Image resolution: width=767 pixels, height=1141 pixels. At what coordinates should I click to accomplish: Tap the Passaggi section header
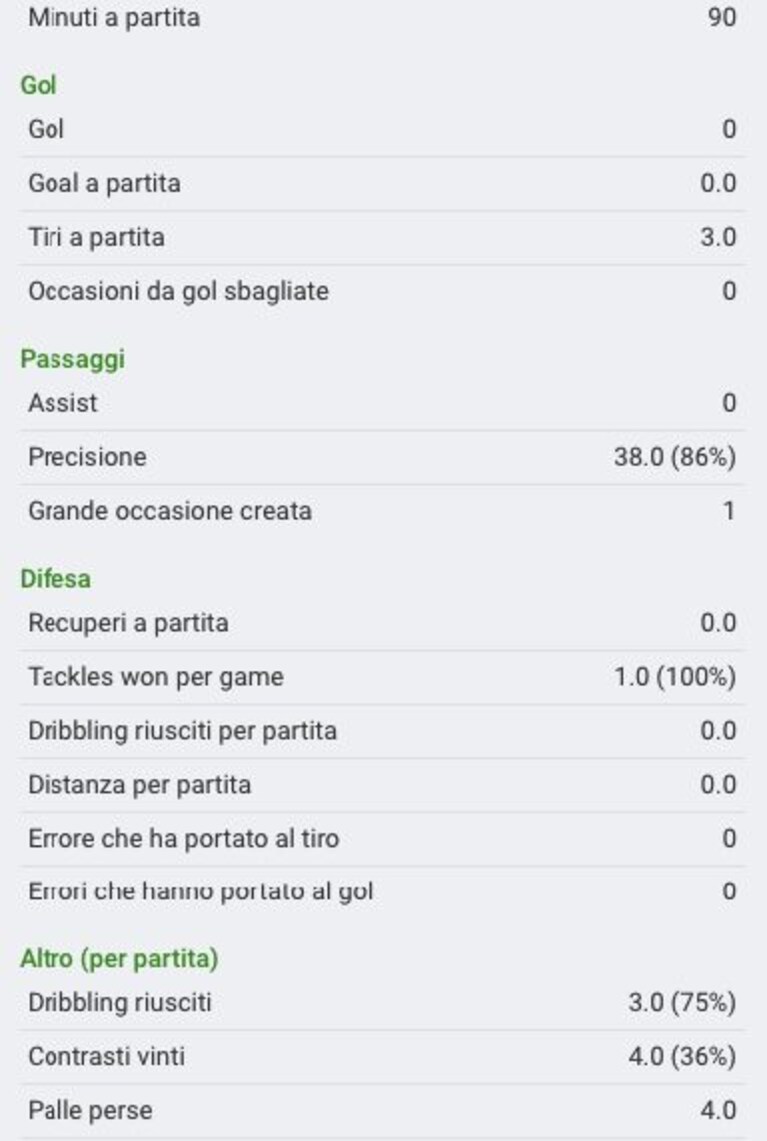pyautogui.click(x=73, y=359)
